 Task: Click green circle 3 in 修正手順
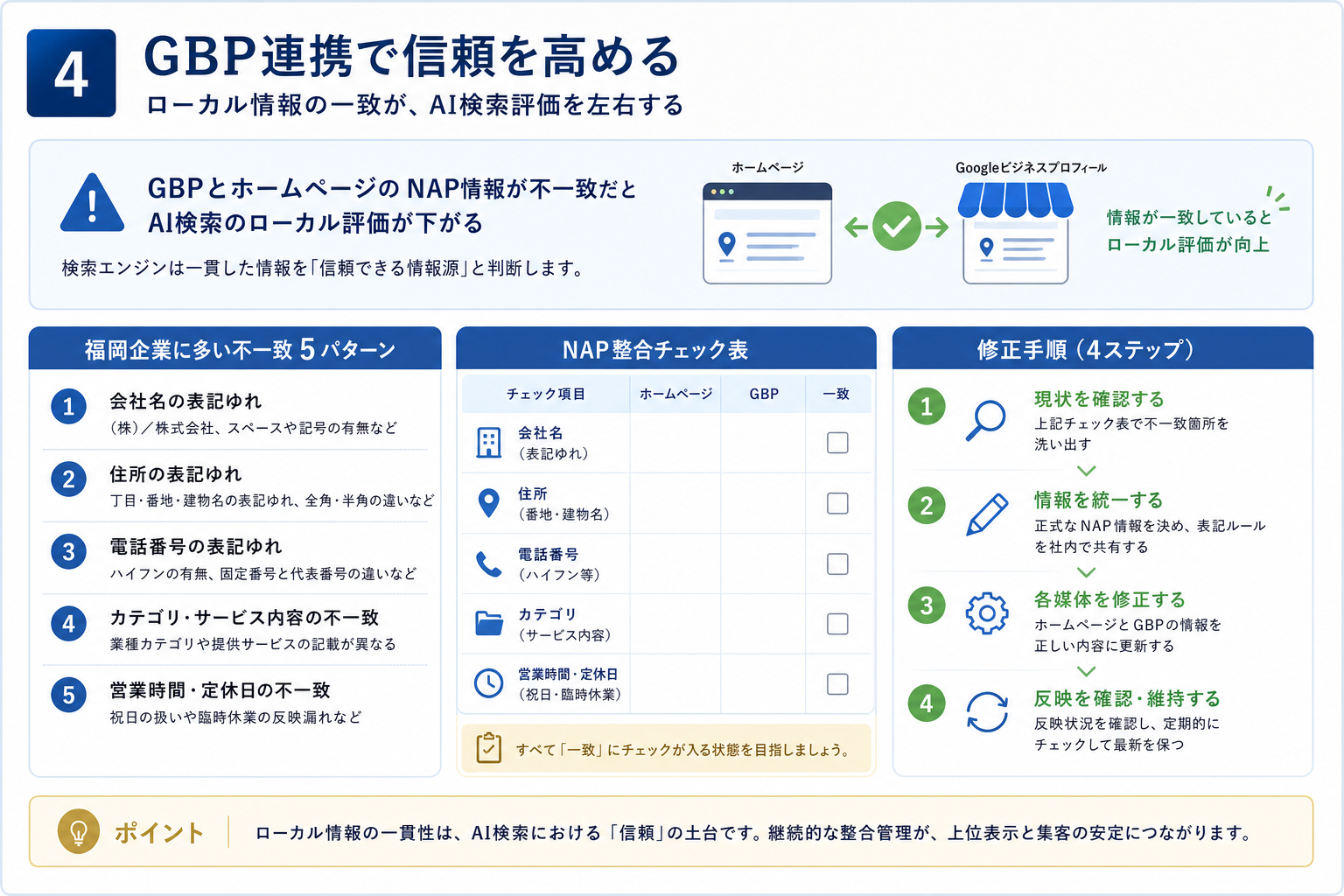927,605
